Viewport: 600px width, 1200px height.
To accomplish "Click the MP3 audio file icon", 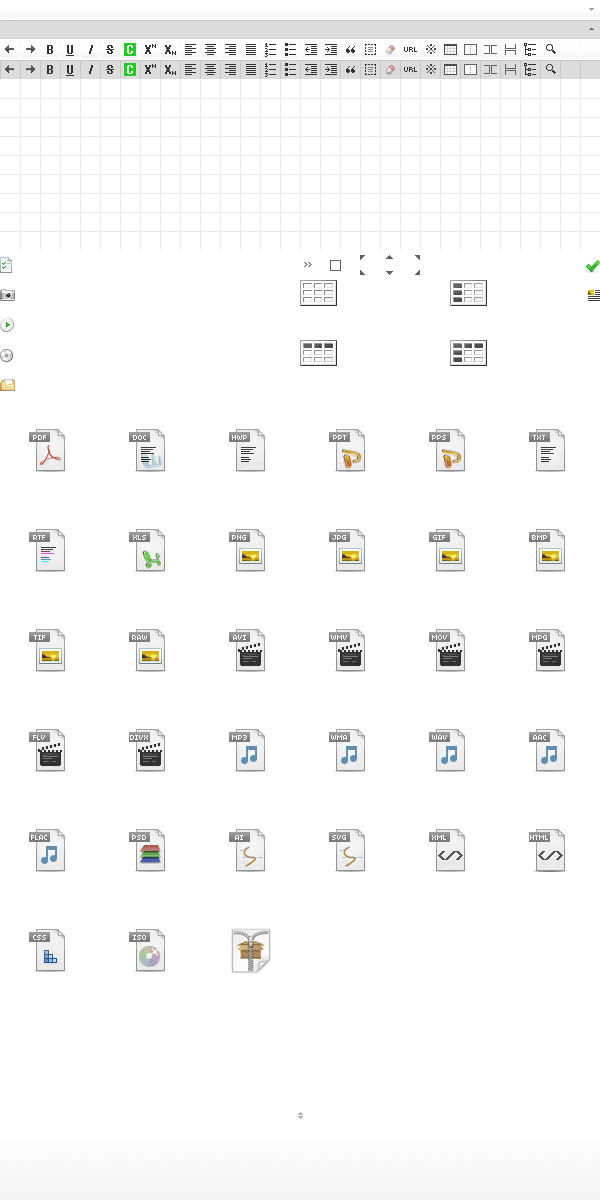I will [x=248, y=751].
